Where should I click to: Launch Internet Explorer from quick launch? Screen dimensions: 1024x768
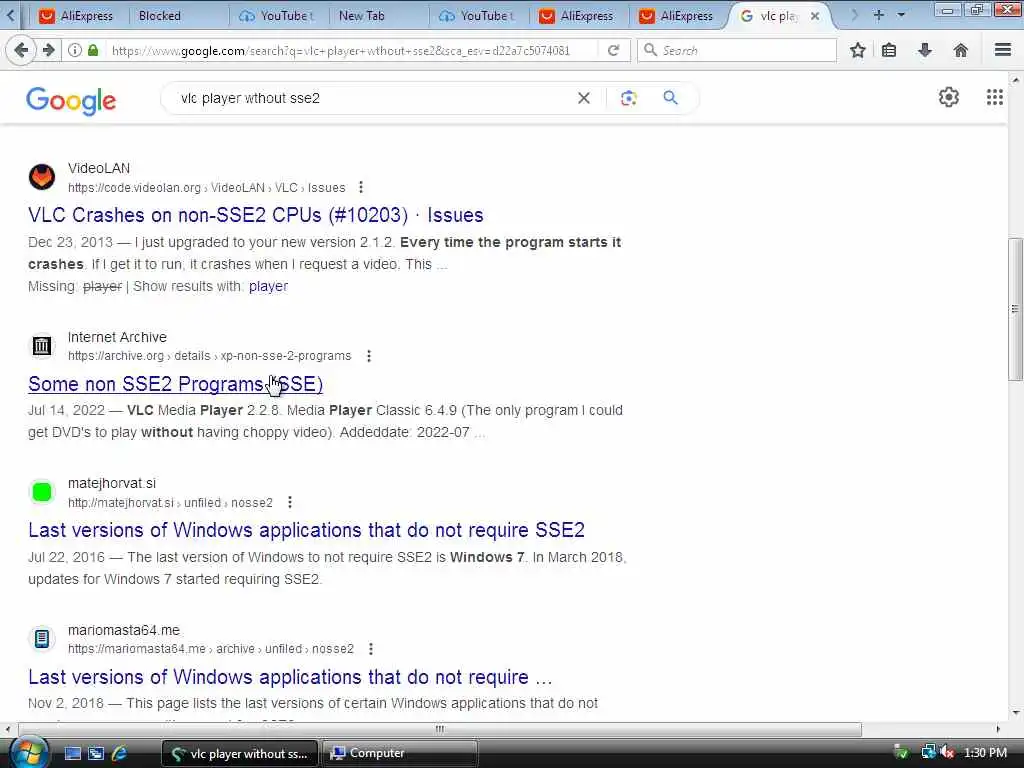click(x=120, y=753)
